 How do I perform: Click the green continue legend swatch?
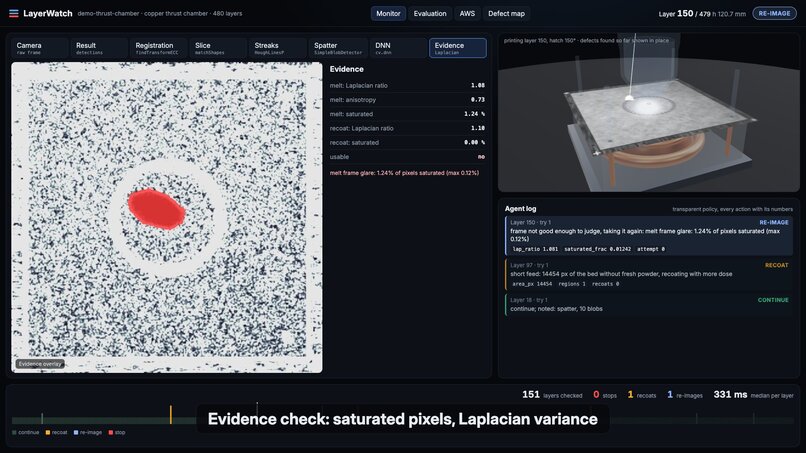pyautogui.click(x=14, y=432)
